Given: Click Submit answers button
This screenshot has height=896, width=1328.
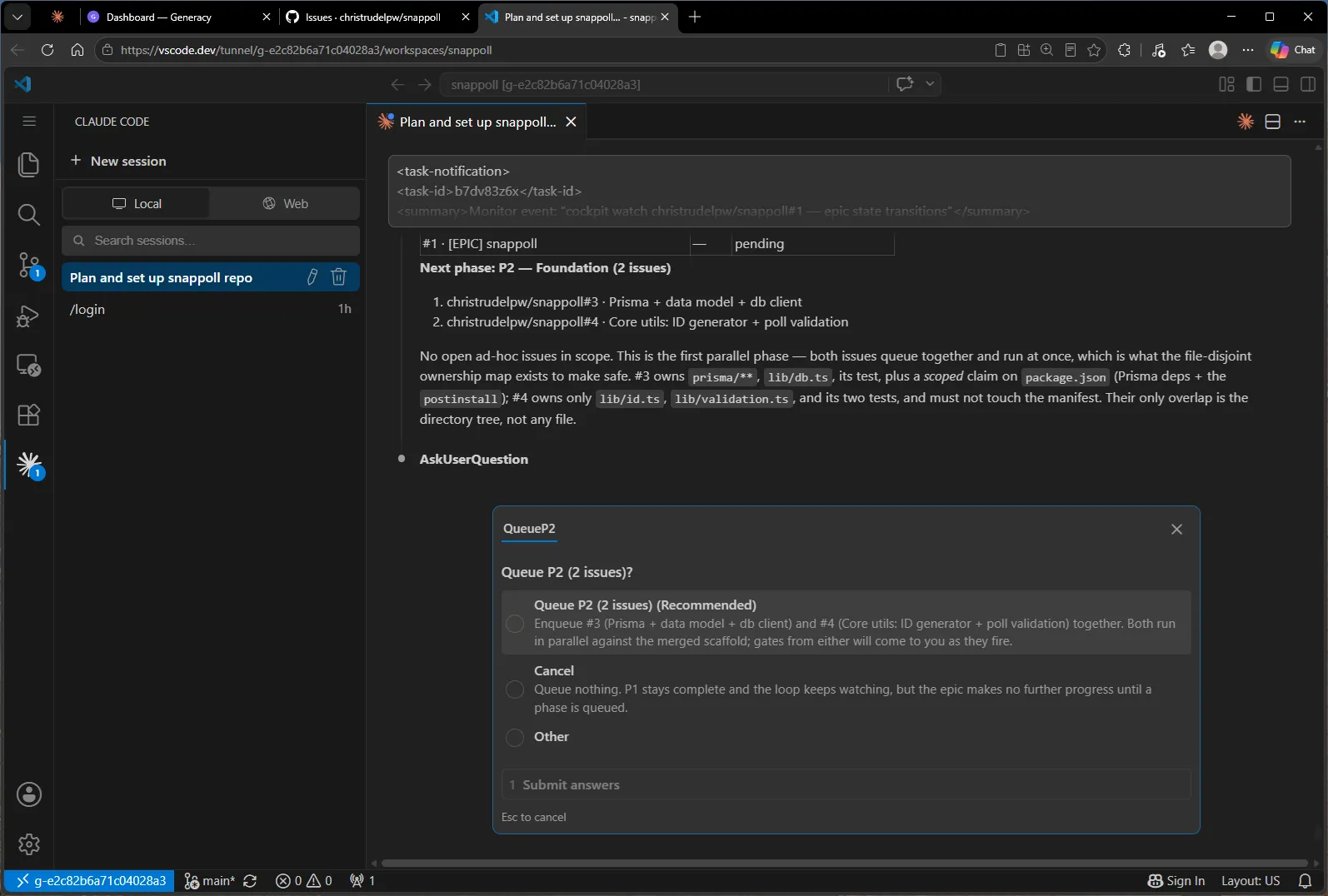Looking at the screenshot, I should tap(846, 784).
